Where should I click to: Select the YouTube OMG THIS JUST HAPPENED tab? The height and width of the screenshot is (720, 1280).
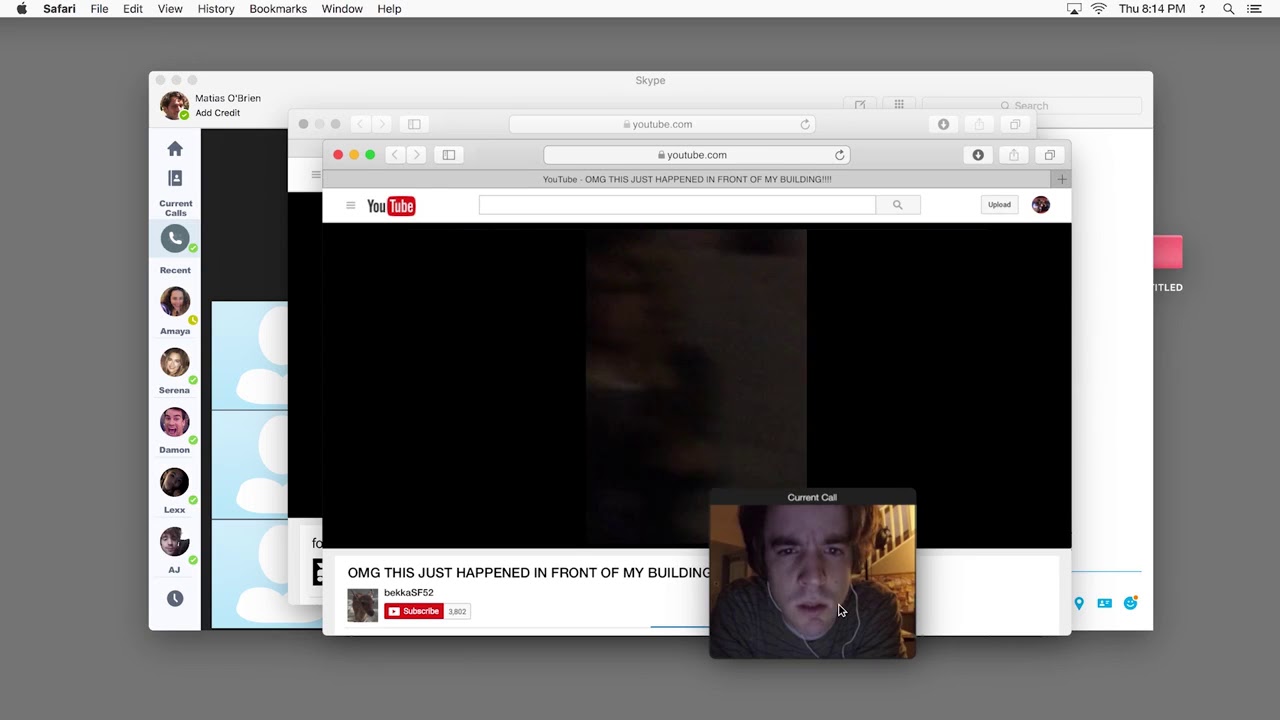(687, 180)
